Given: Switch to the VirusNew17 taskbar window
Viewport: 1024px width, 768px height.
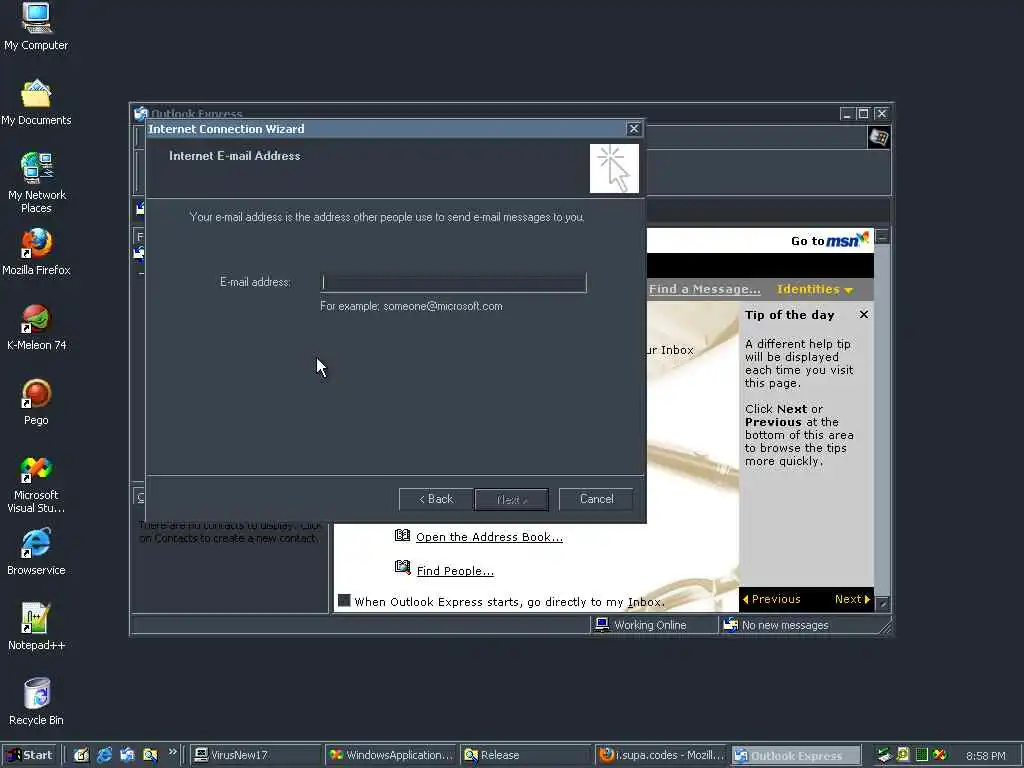Looking at the screenshot, I should pyautogui.click(x=255, y=755).
